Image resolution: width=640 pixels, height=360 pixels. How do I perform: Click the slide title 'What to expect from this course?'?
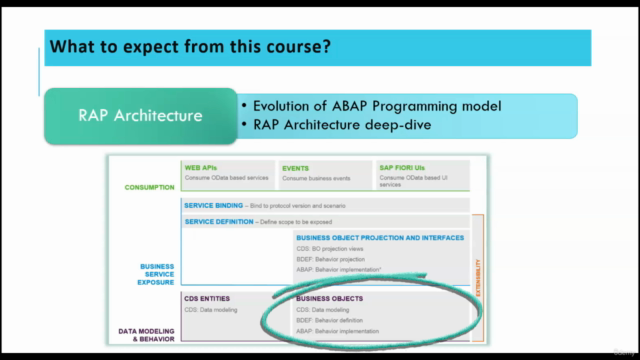[190, 47]
